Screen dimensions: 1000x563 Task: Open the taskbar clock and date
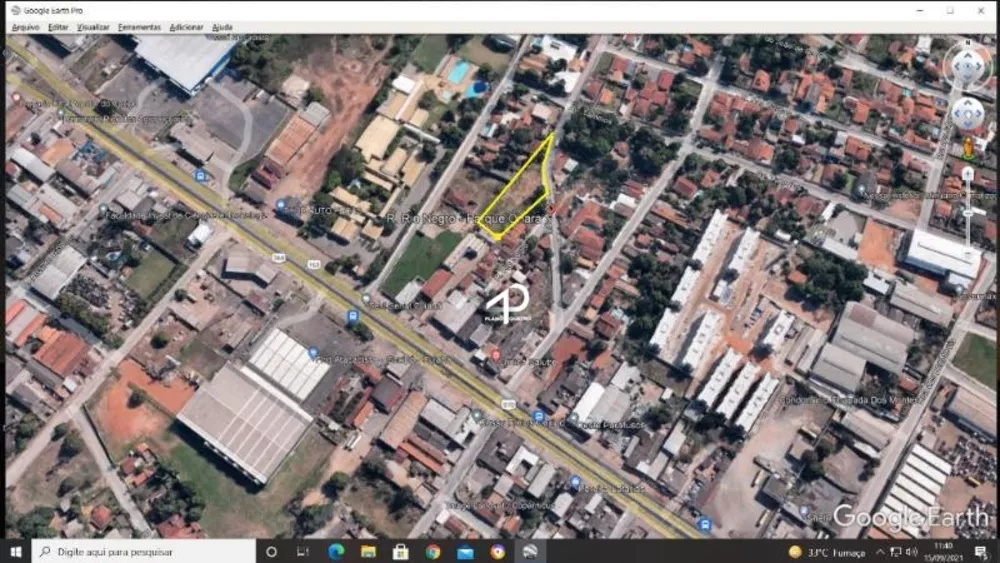pyautogui.click(x=945, y=552)
